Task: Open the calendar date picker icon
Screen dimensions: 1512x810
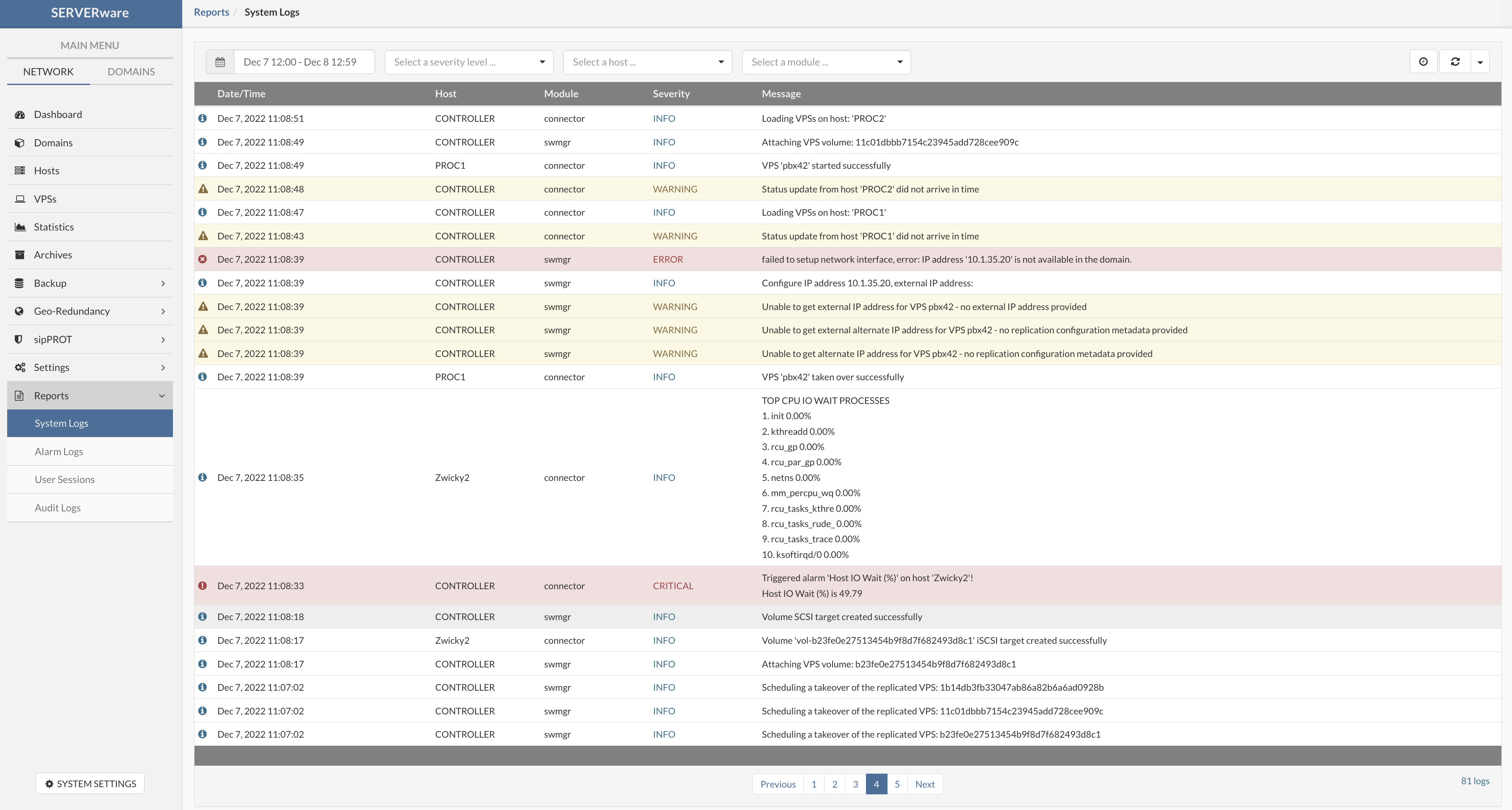Action: pos(220,62)
